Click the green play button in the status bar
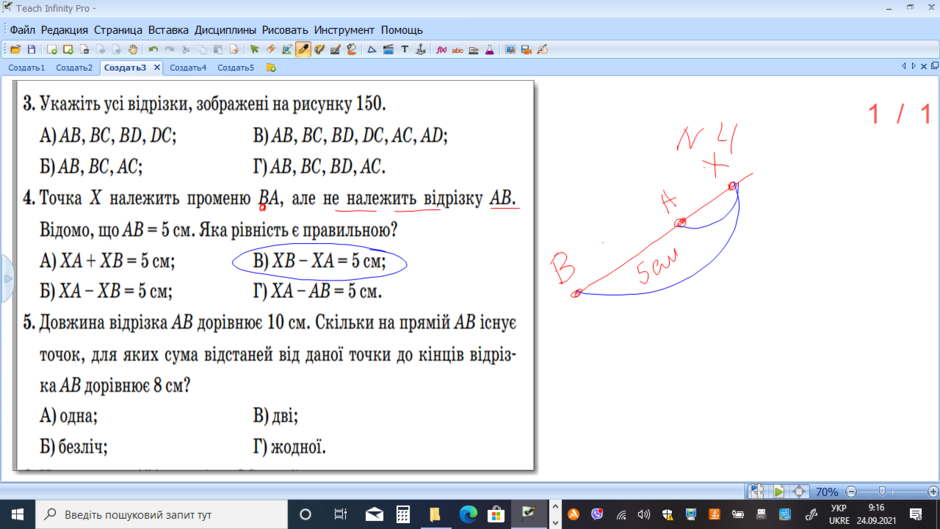The image size is (940, 529). click(x=778, y=492)
